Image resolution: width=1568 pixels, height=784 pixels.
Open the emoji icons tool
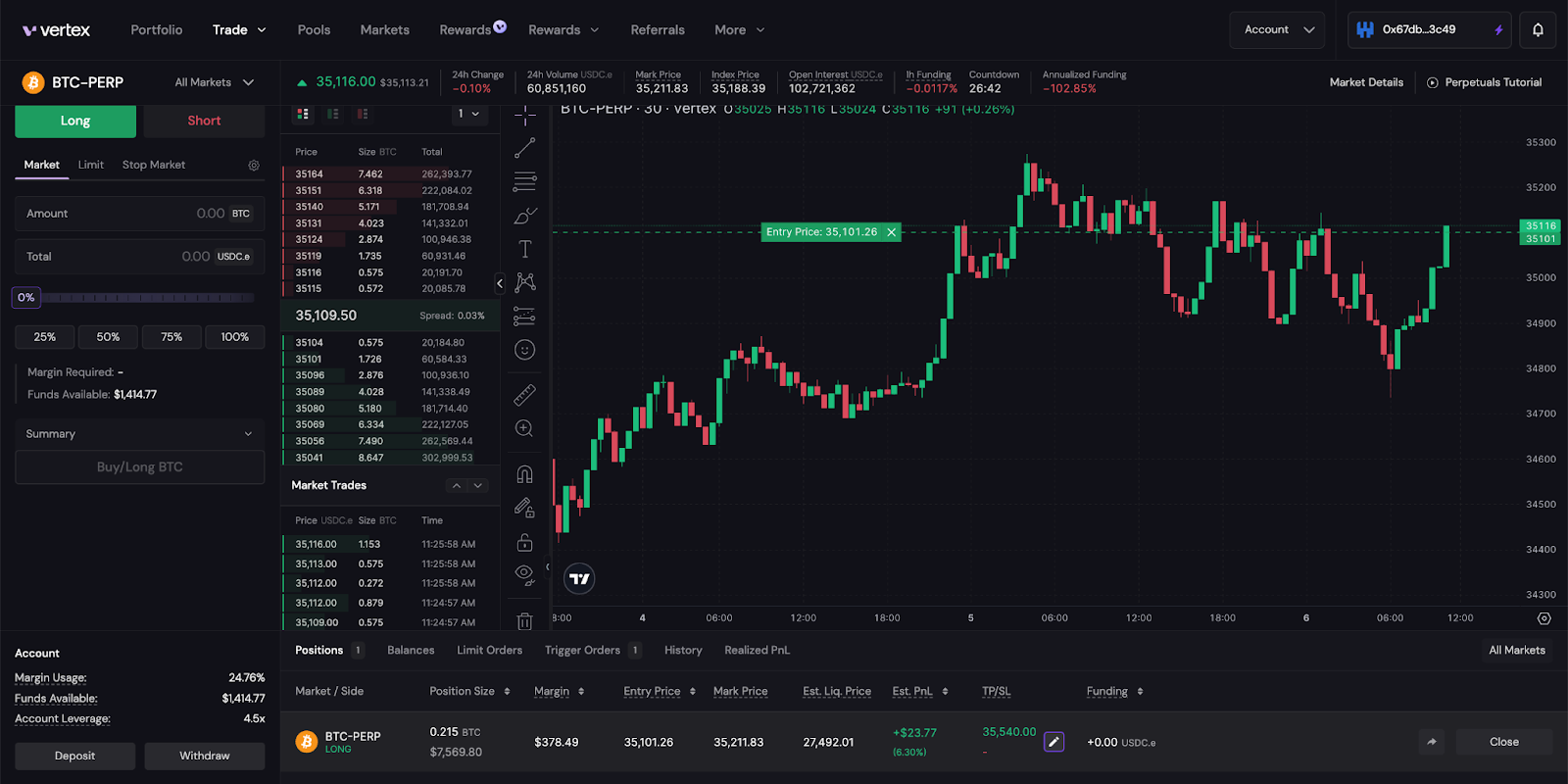525,350
